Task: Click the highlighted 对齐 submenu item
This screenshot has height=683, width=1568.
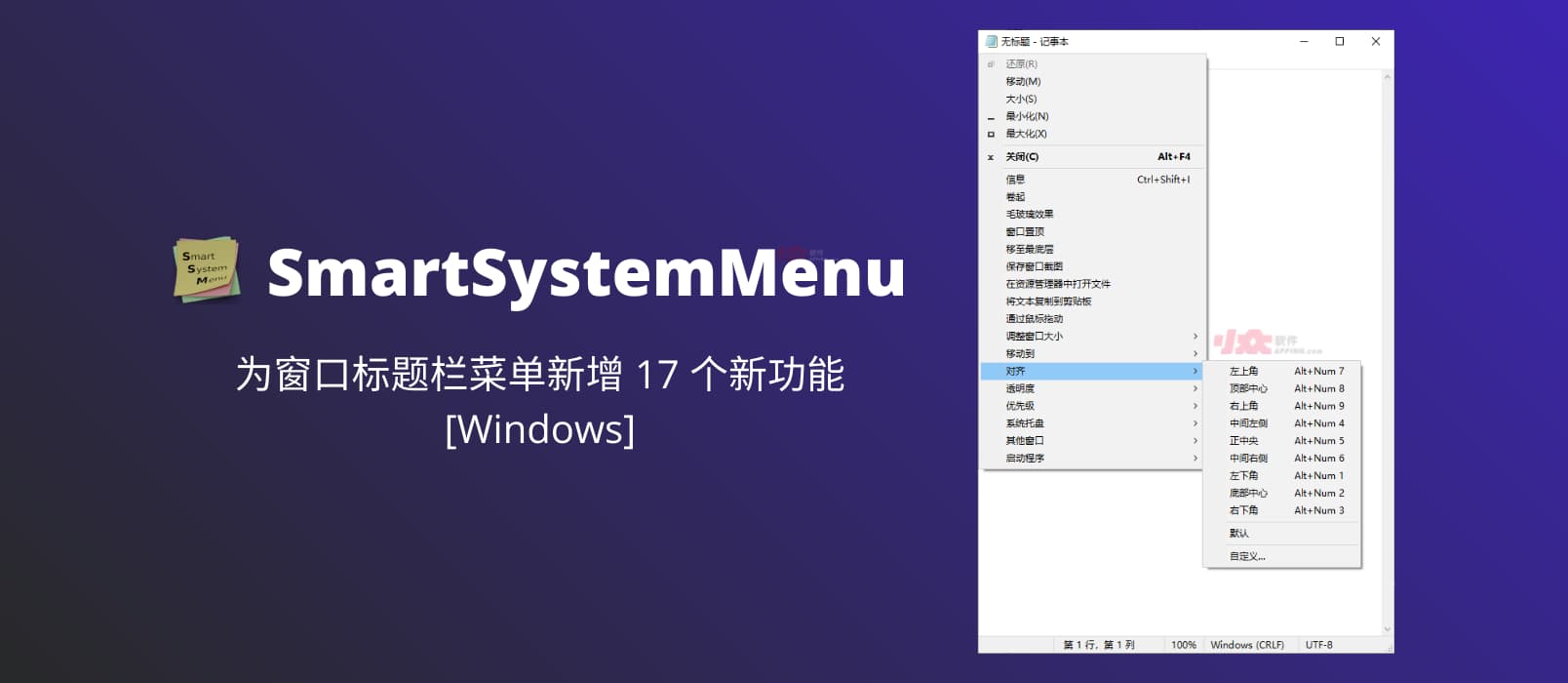Action: 1092,372
